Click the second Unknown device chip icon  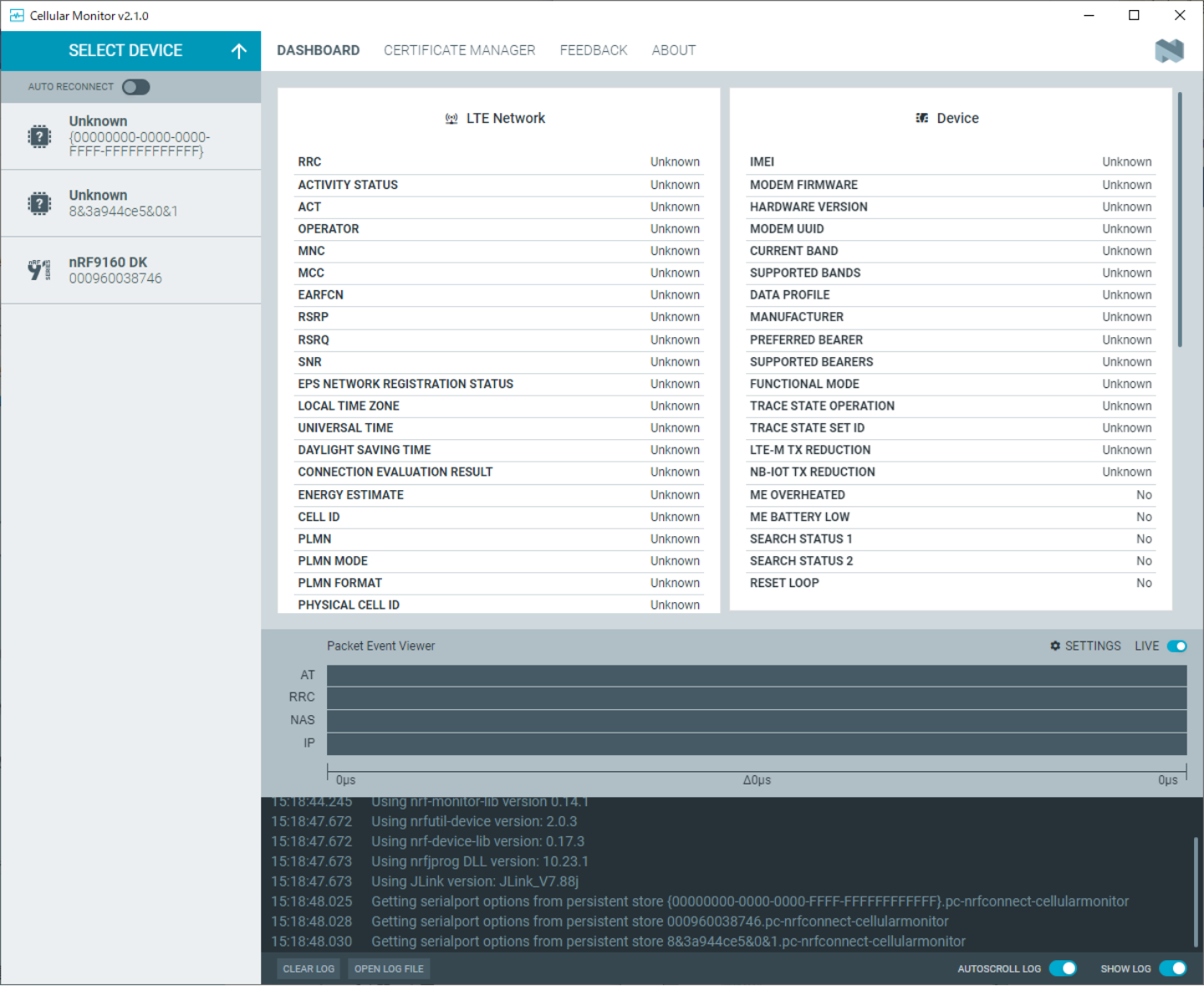point(39,203)
